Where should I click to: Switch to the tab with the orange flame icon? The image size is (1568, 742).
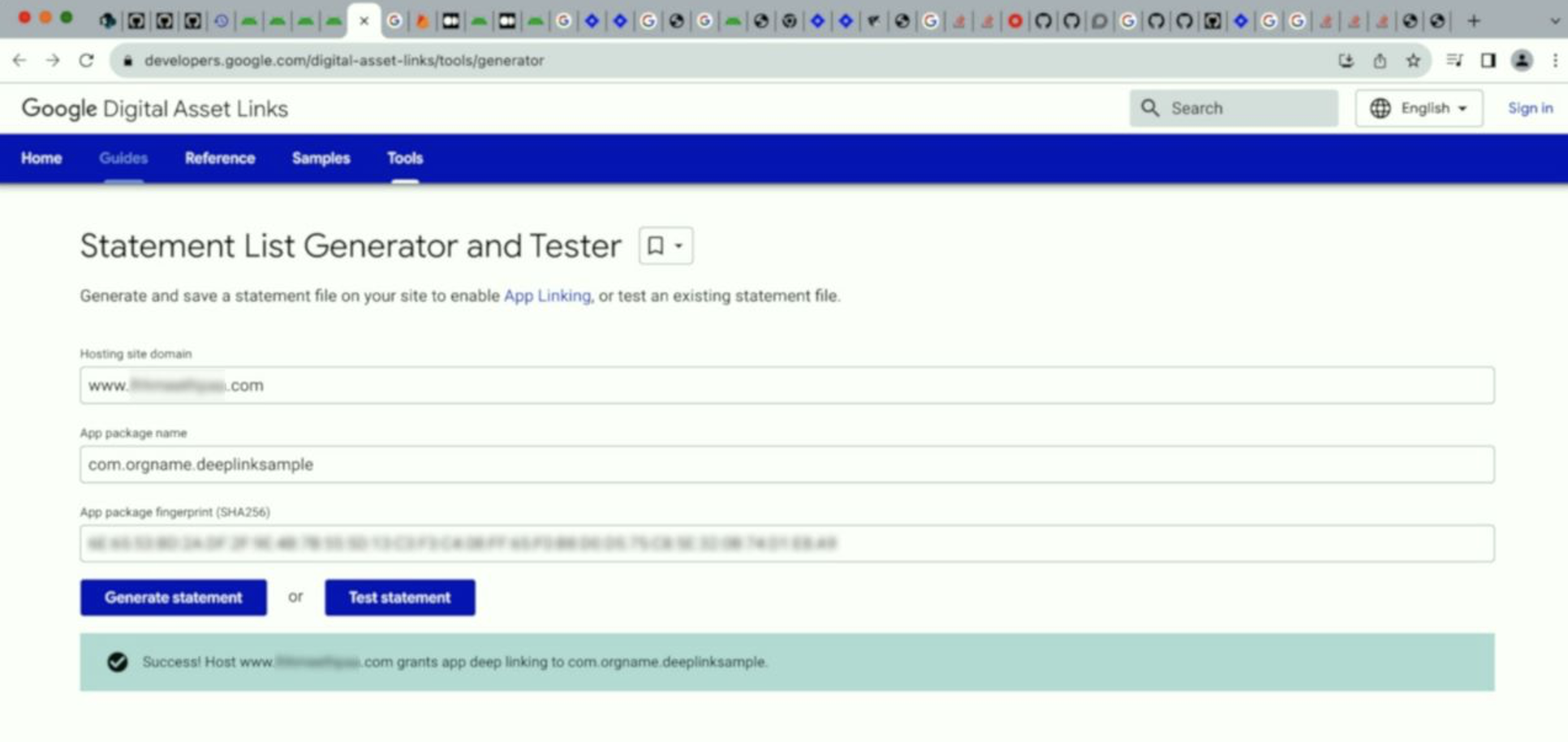point(422,21)
